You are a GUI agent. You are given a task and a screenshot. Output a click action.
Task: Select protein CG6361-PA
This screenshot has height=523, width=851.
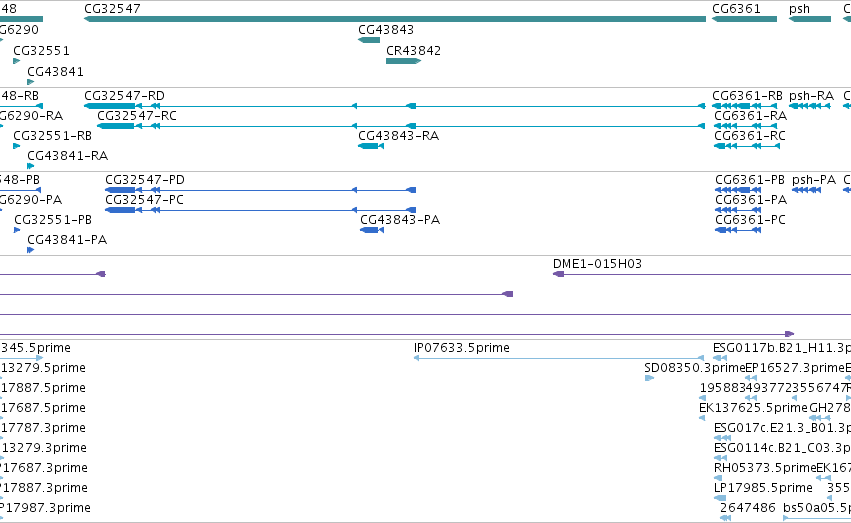pos(738,210)
